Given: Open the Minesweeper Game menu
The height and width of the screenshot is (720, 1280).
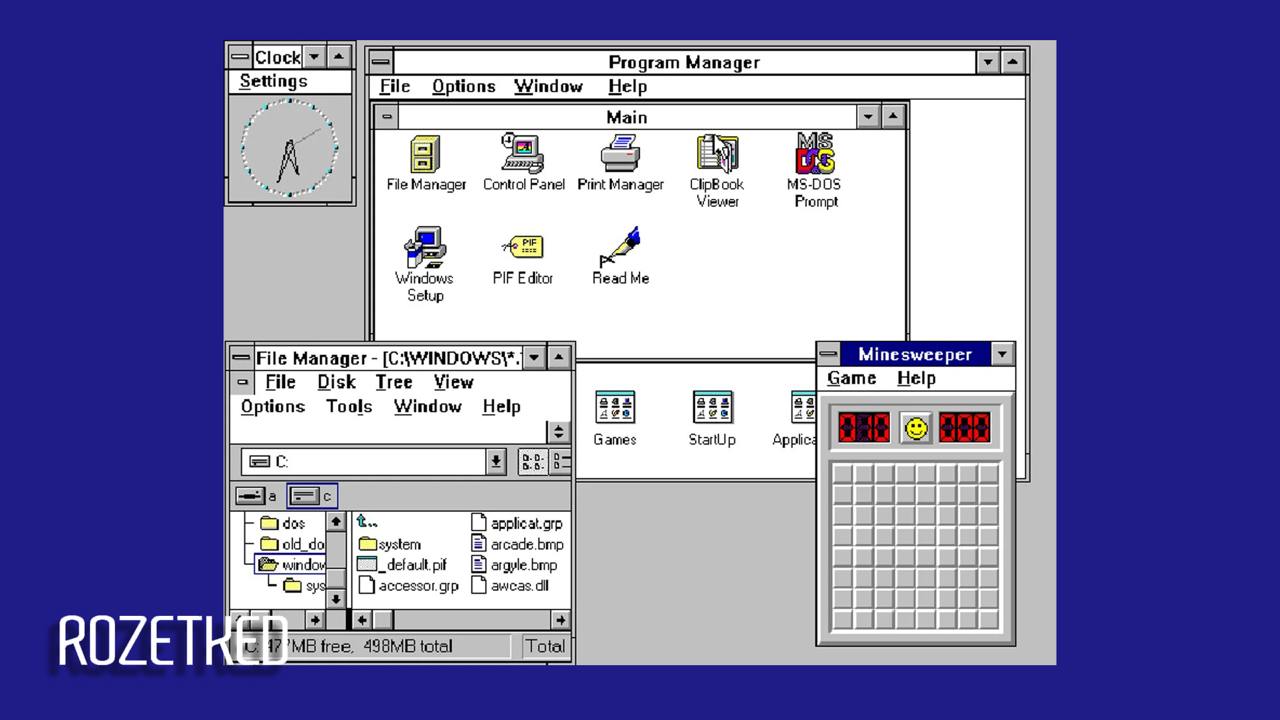Looking at the screenshot, I should 852,378.
